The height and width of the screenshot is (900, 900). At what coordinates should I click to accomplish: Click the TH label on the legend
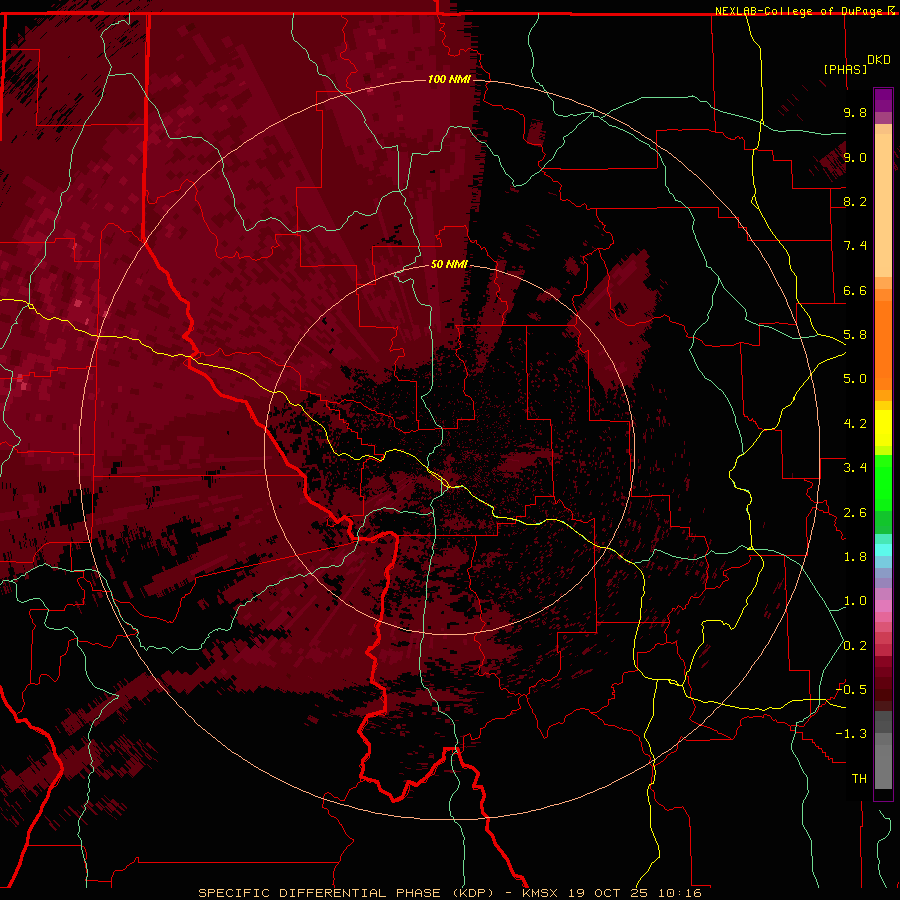pos(859,779)
